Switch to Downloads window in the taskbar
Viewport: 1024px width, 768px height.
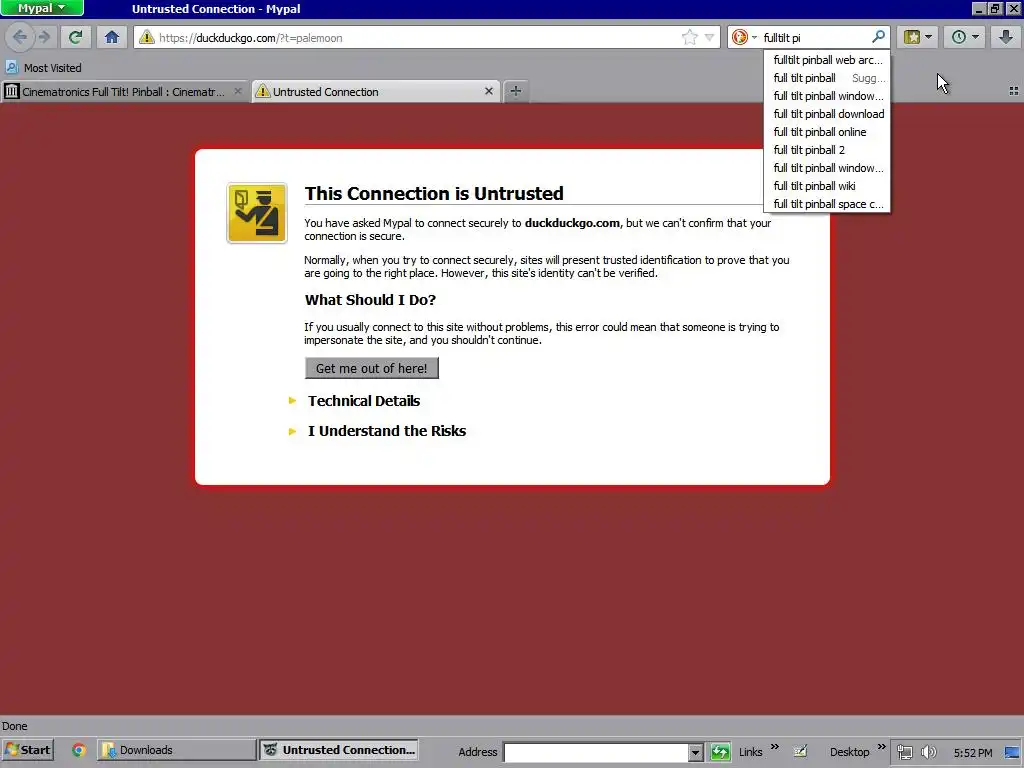point(176,750)
